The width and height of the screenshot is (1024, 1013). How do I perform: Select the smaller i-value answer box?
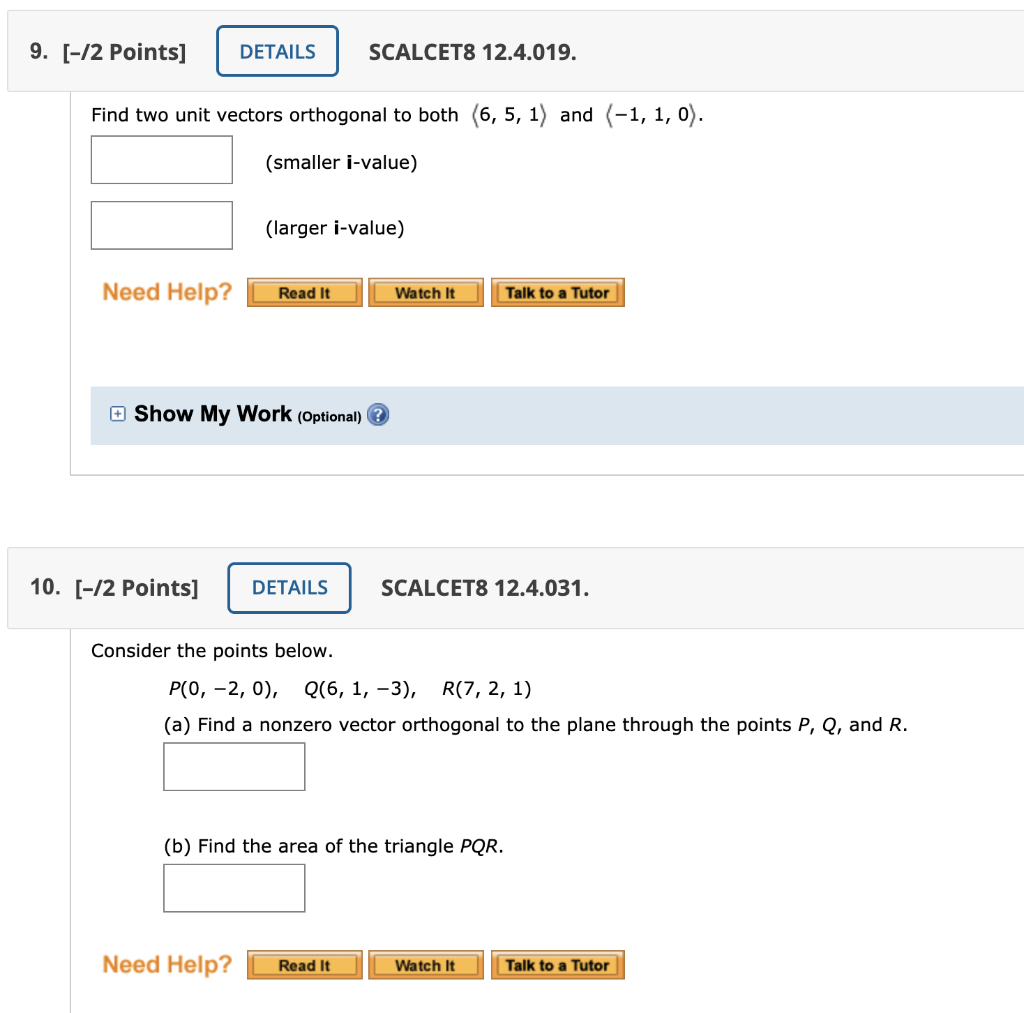point(161,159)
